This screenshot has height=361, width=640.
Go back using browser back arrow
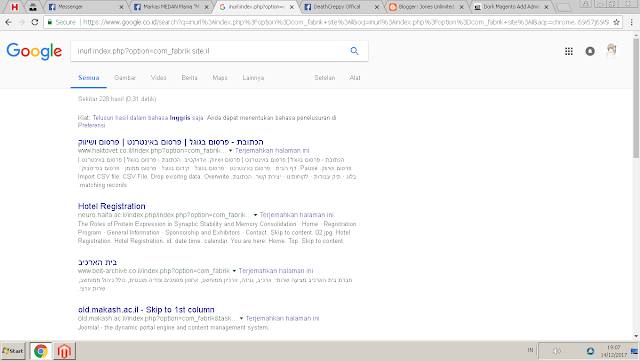click(x=9, y=22)
